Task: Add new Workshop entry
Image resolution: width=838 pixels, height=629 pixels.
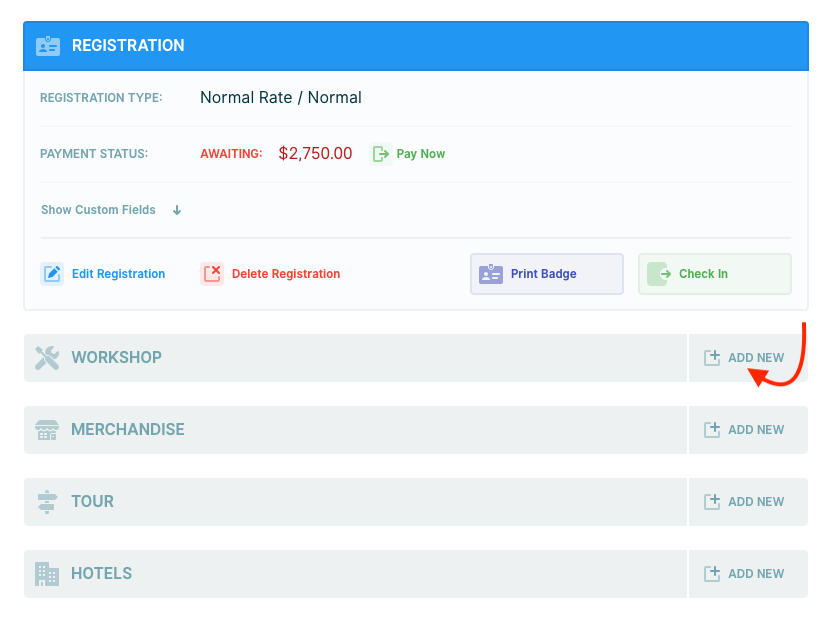Action: coord(746,358)
